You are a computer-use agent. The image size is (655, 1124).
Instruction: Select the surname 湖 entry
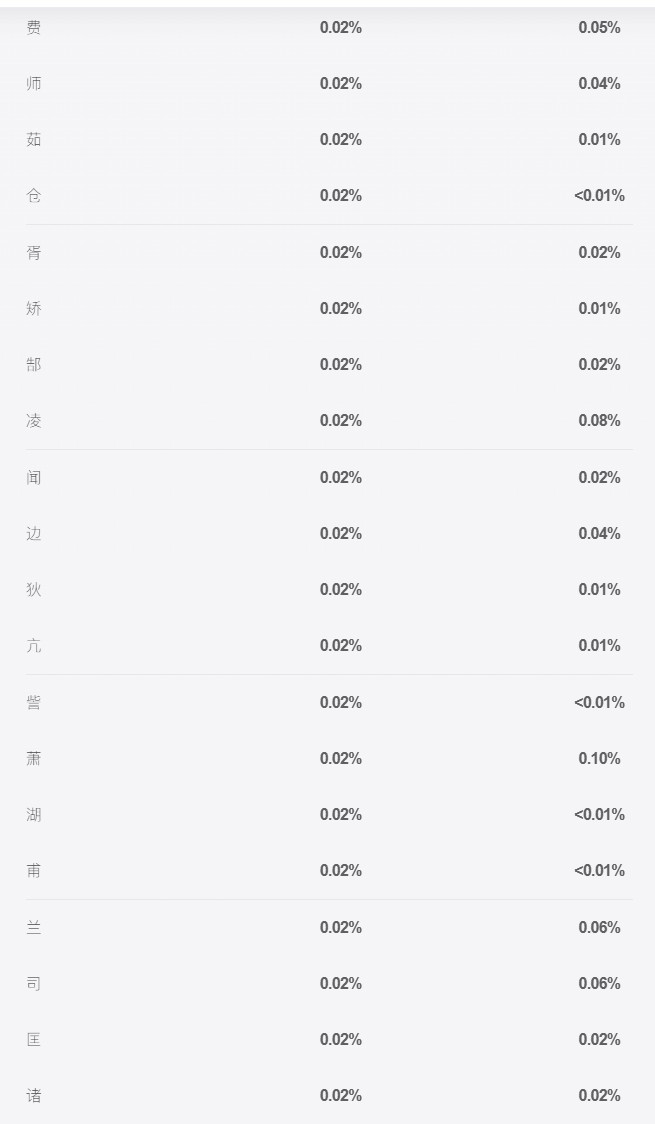[x=34, y=814]
